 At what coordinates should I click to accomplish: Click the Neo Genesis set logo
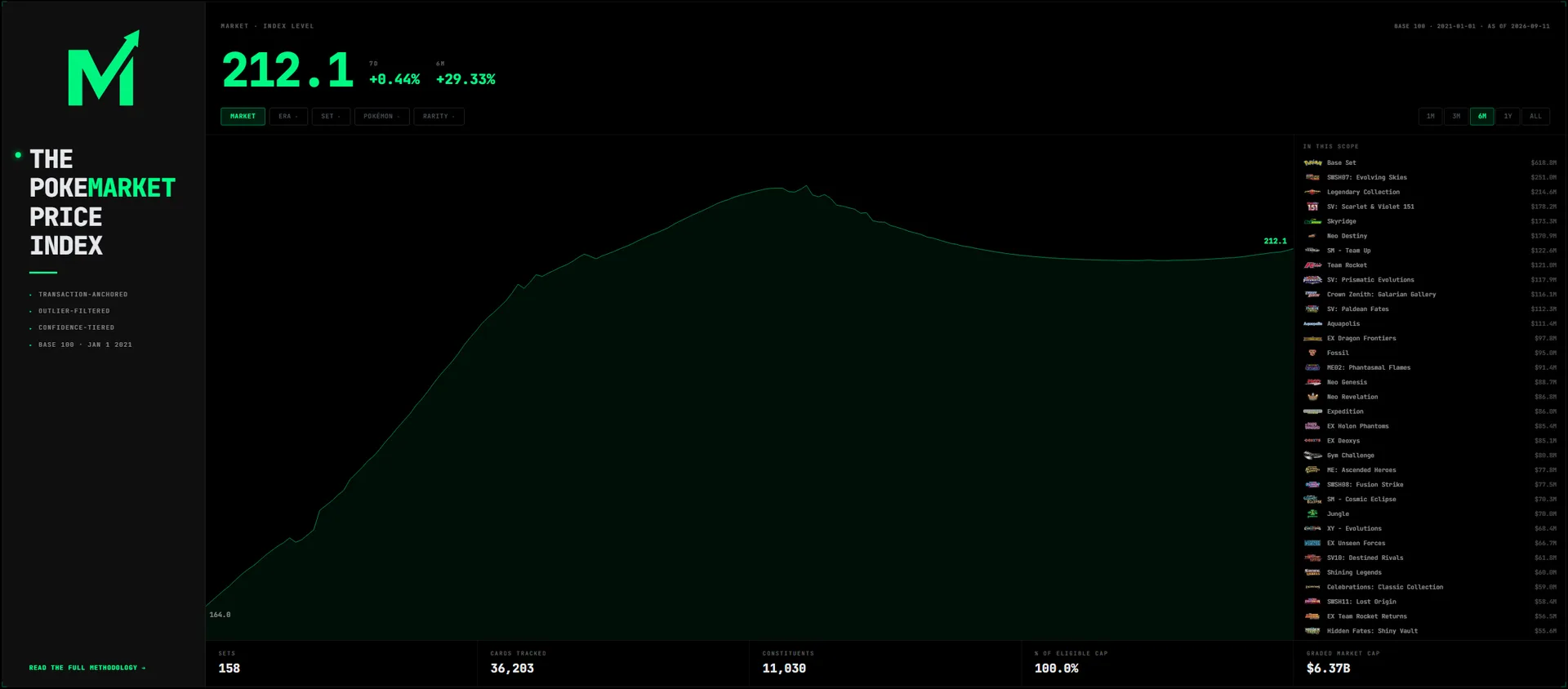point(1312,383)
